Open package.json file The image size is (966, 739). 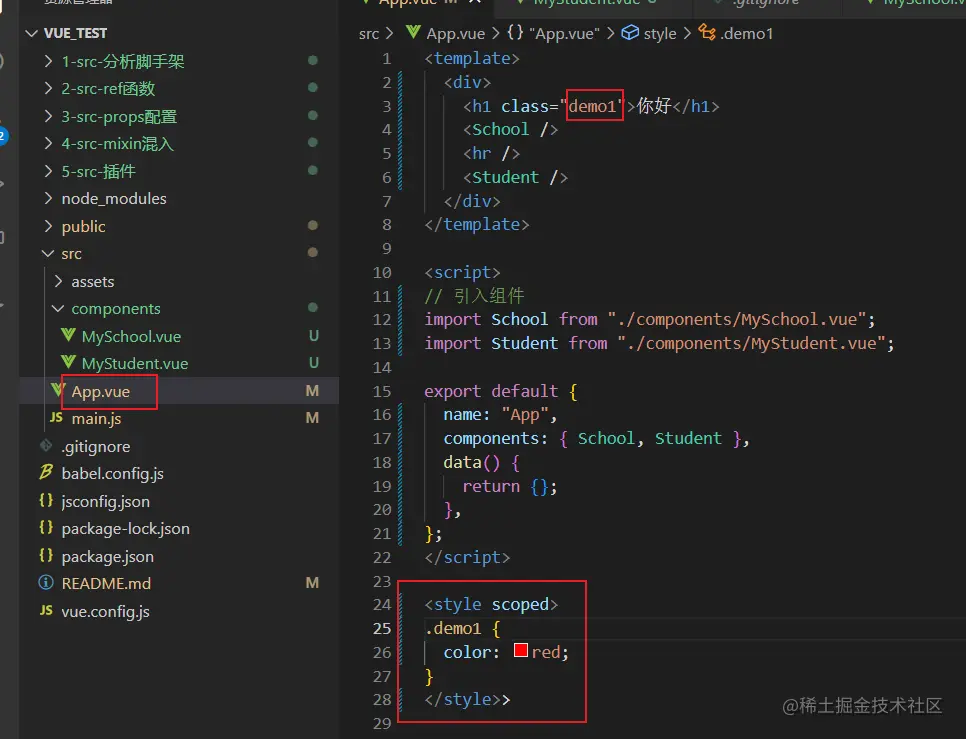click(x=108, y=556)
